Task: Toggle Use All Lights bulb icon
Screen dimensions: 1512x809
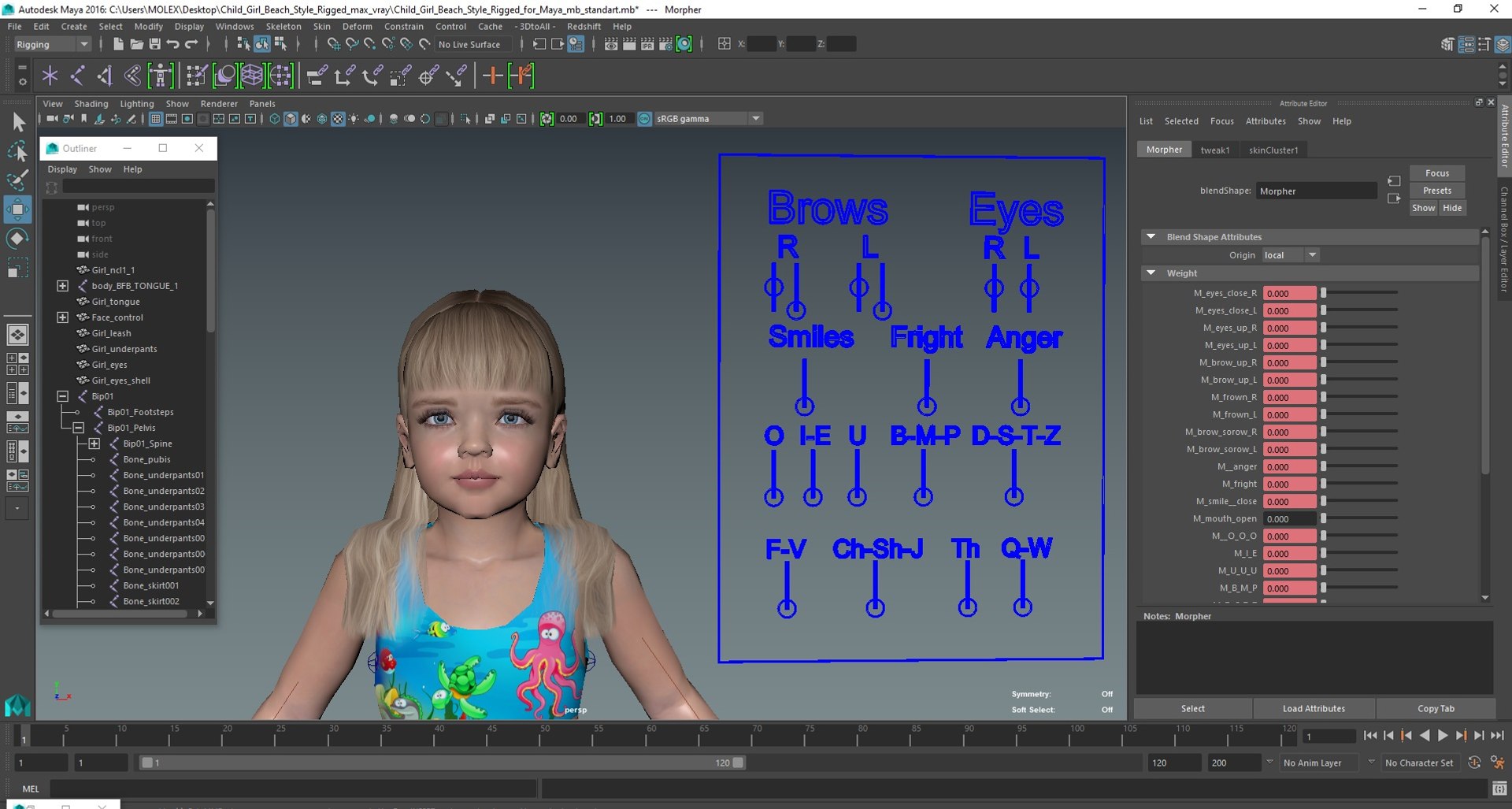Action: coord(354,119)
